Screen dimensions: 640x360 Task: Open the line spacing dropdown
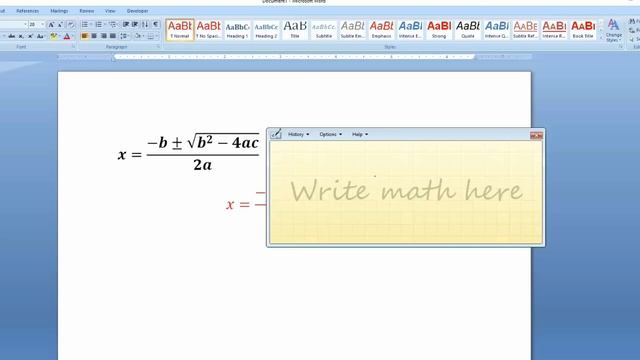pos(124,36)
